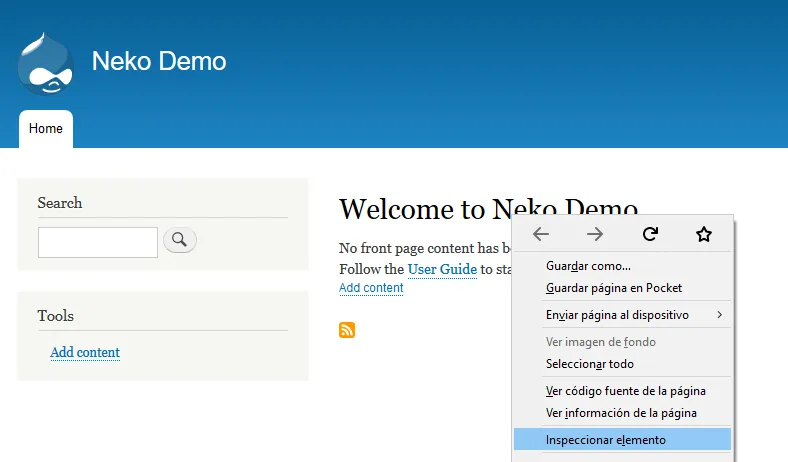
Task: Click the Search block heading
Action: (x=60, y=203)
